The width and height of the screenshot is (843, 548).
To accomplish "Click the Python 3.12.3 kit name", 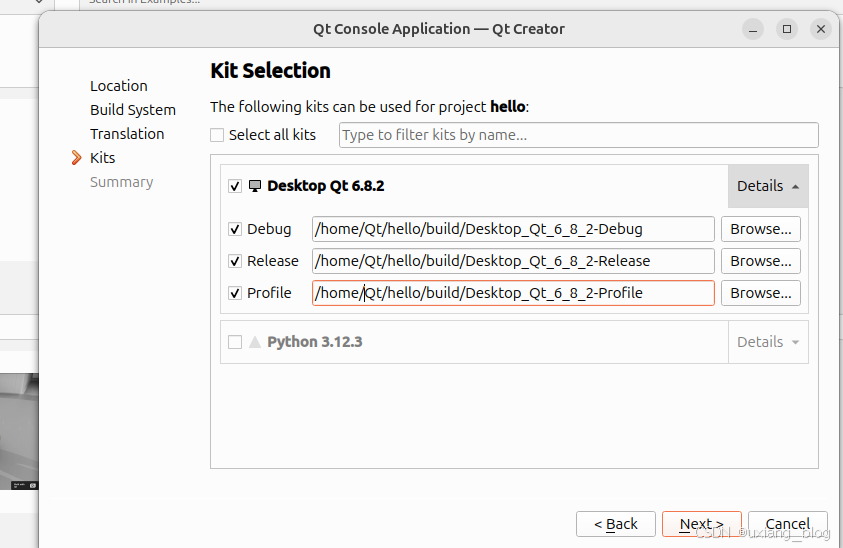I will coord(315,342).
